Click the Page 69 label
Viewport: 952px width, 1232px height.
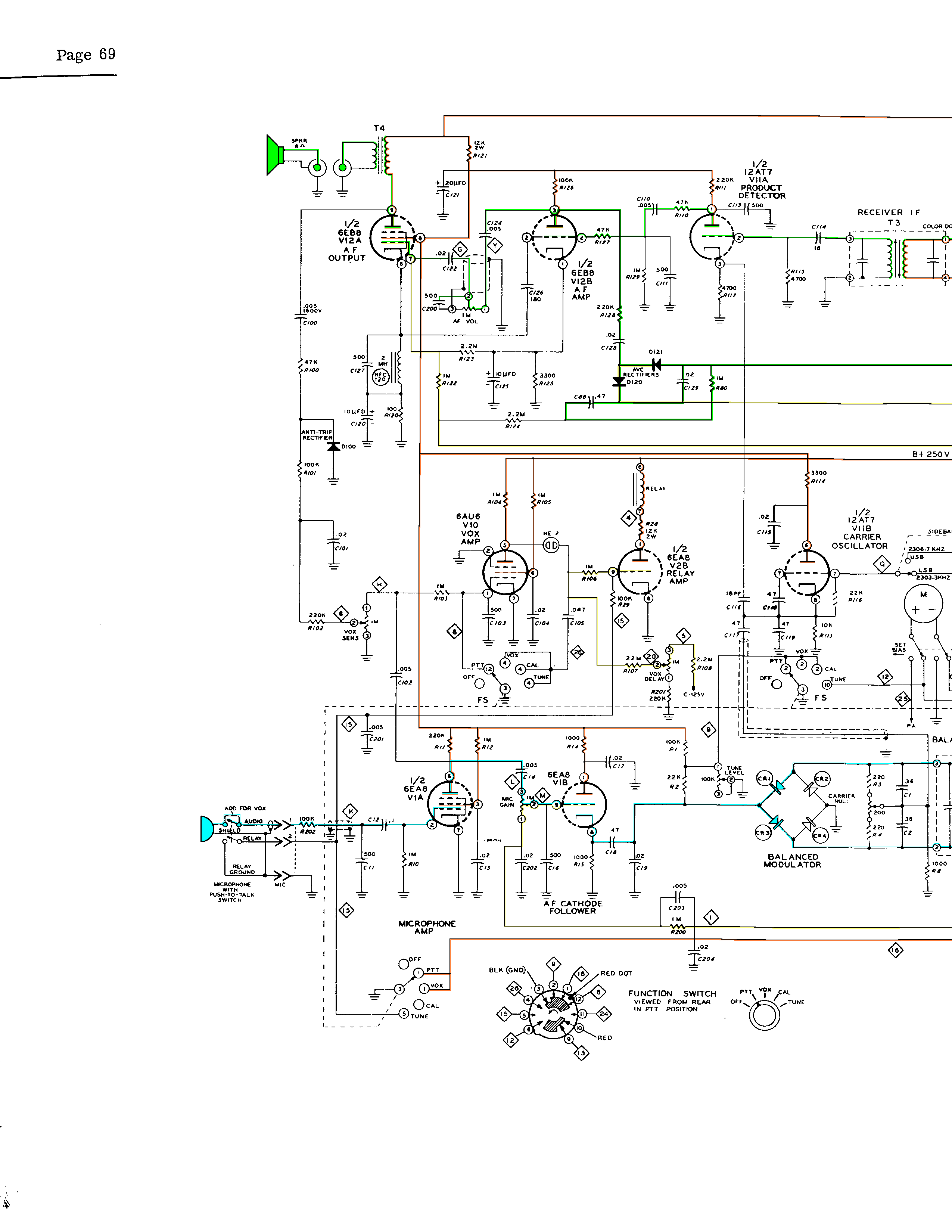pyautogui.click(x=86, y=55)
